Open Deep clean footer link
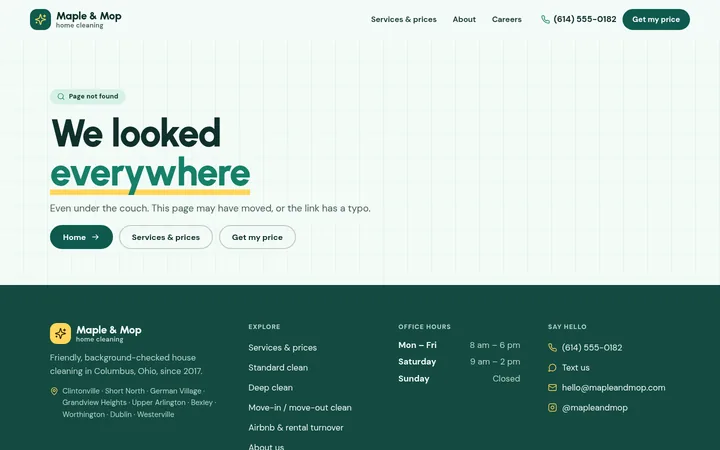 point(270,388)
